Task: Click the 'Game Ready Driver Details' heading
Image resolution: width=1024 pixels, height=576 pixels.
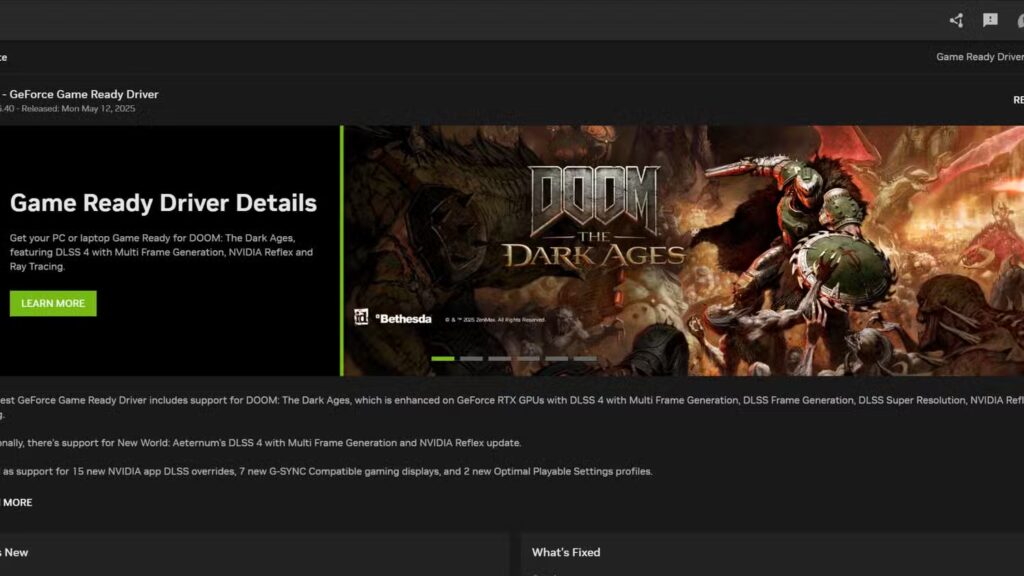Action: coord(163,203)
